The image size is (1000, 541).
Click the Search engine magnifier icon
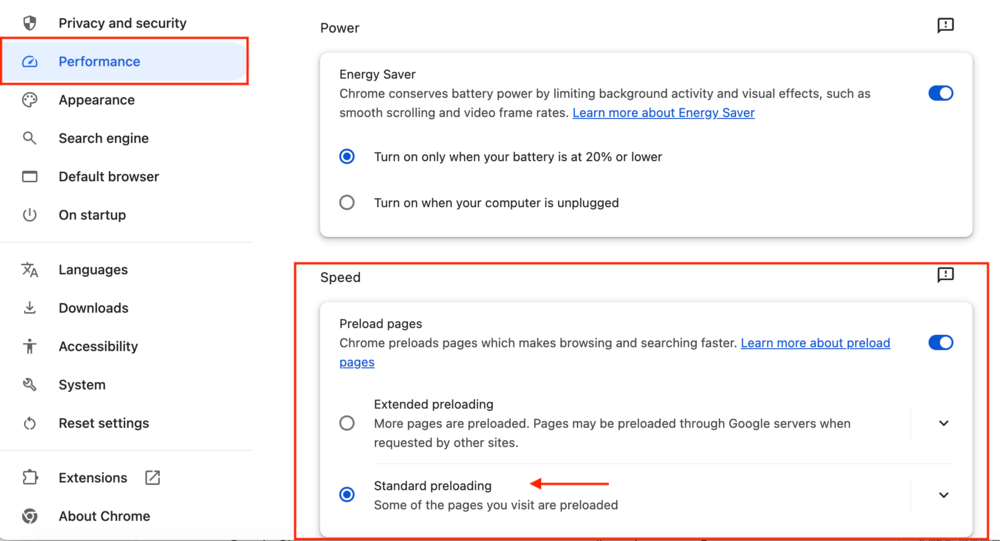[29, 138]
